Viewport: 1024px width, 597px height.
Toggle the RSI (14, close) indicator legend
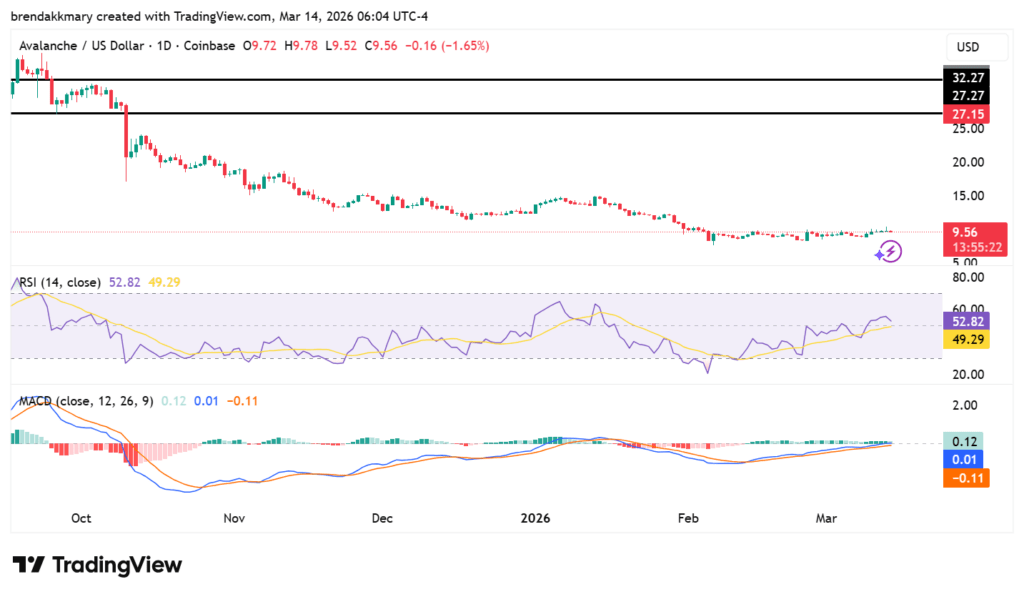(60, 283)
